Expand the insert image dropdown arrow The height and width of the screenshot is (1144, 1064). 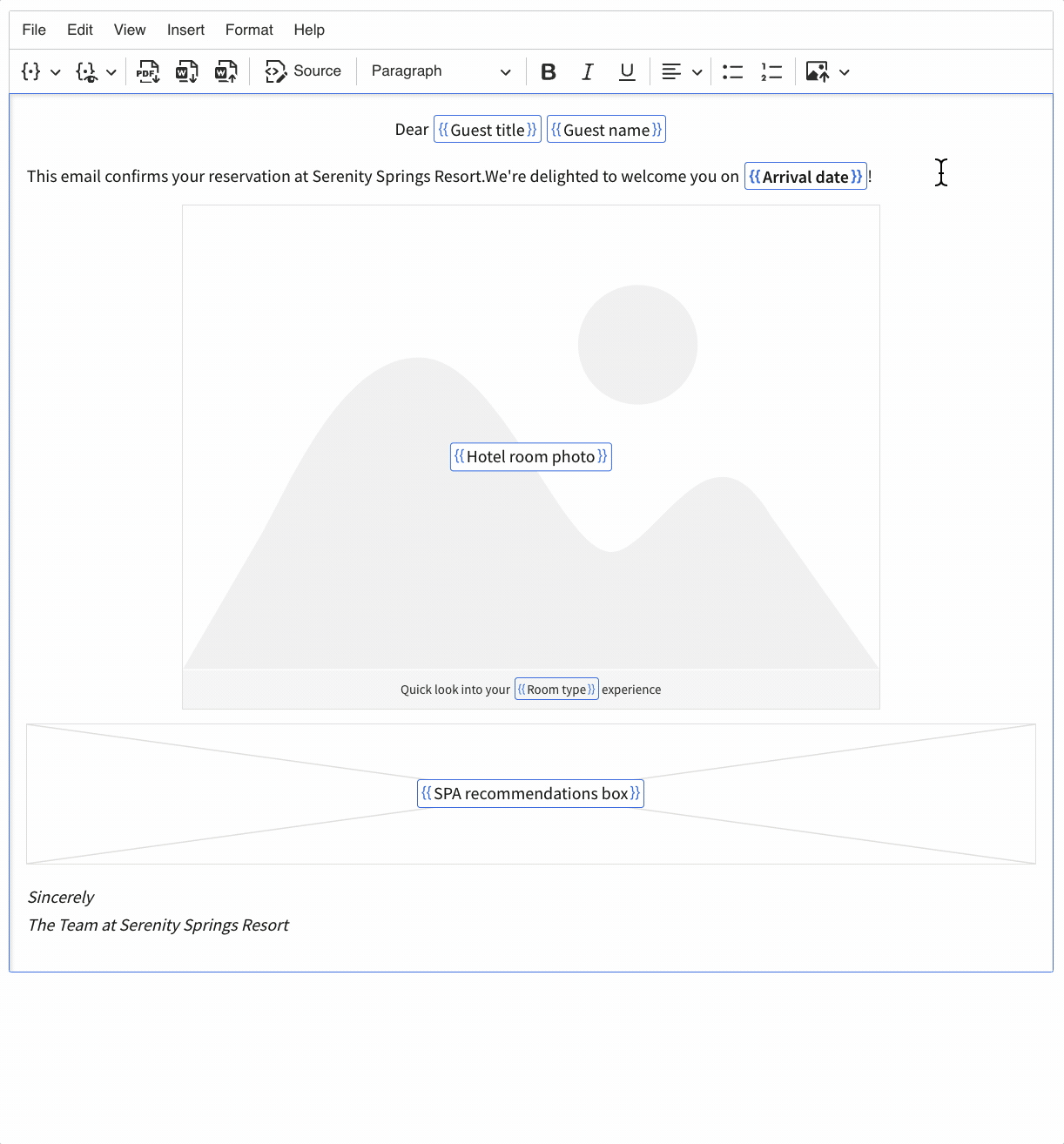[844, 72]
